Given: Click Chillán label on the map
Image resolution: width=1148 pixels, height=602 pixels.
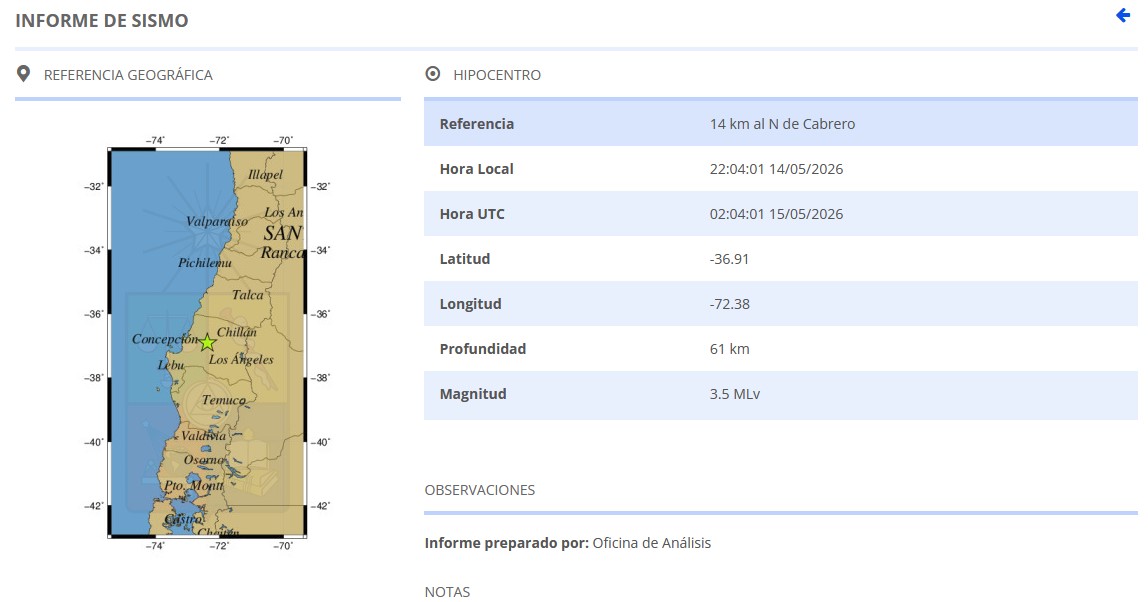Looking at the screenshot, I should point(237,332).
